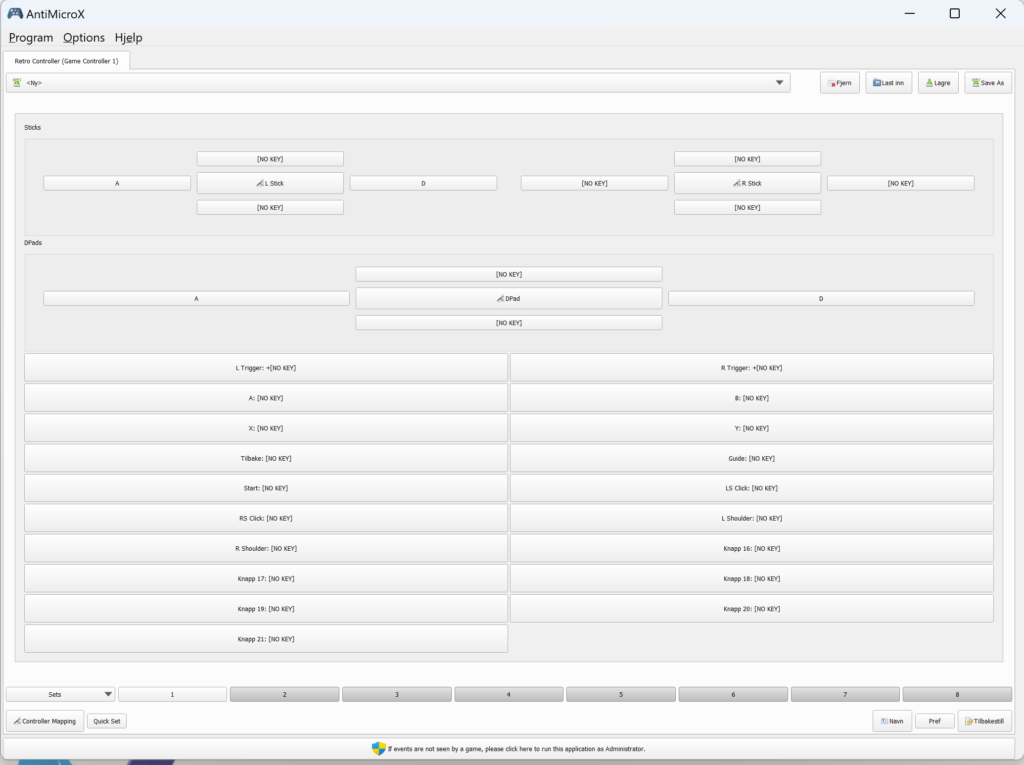Click the Guide: [NO KEY] button
The image size is (1024, 765).
point(752,459)
